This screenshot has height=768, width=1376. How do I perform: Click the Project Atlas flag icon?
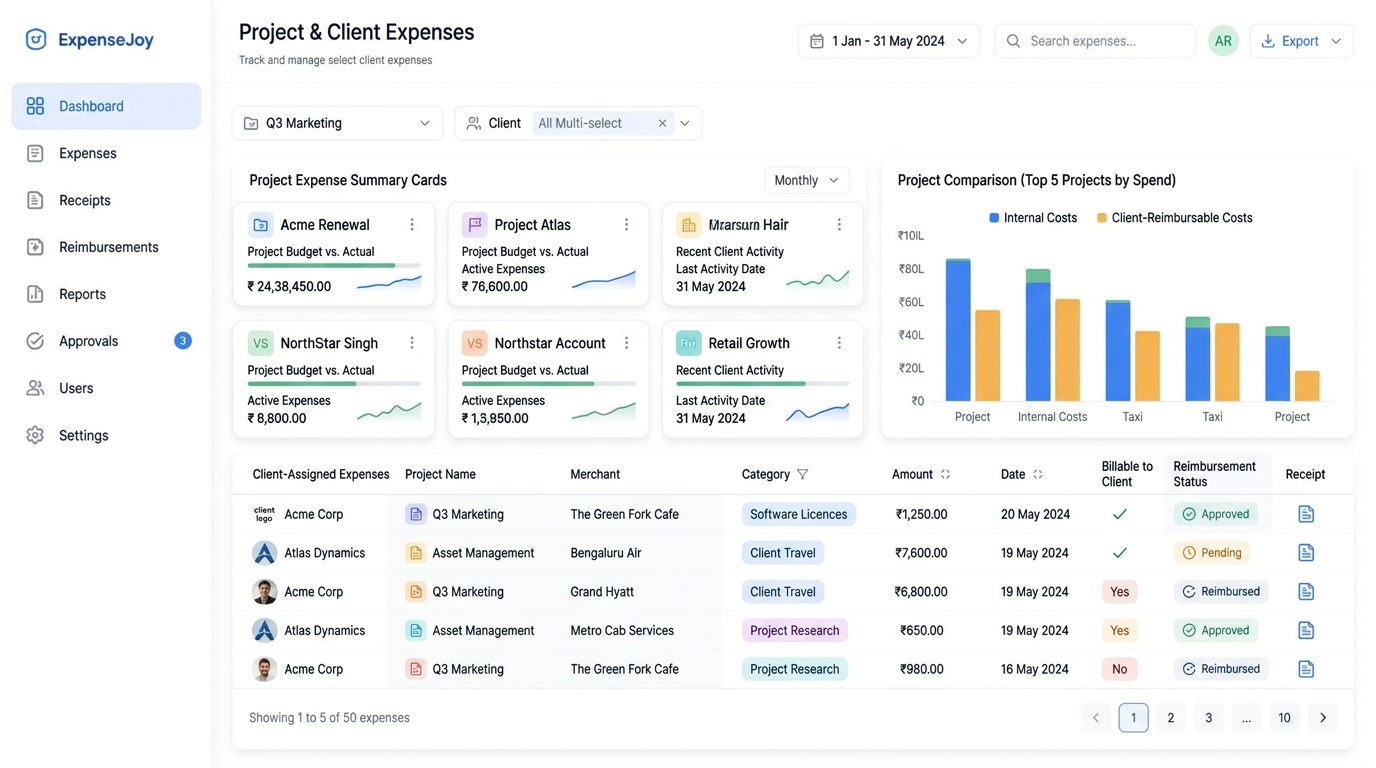click(x=474, y=225)
